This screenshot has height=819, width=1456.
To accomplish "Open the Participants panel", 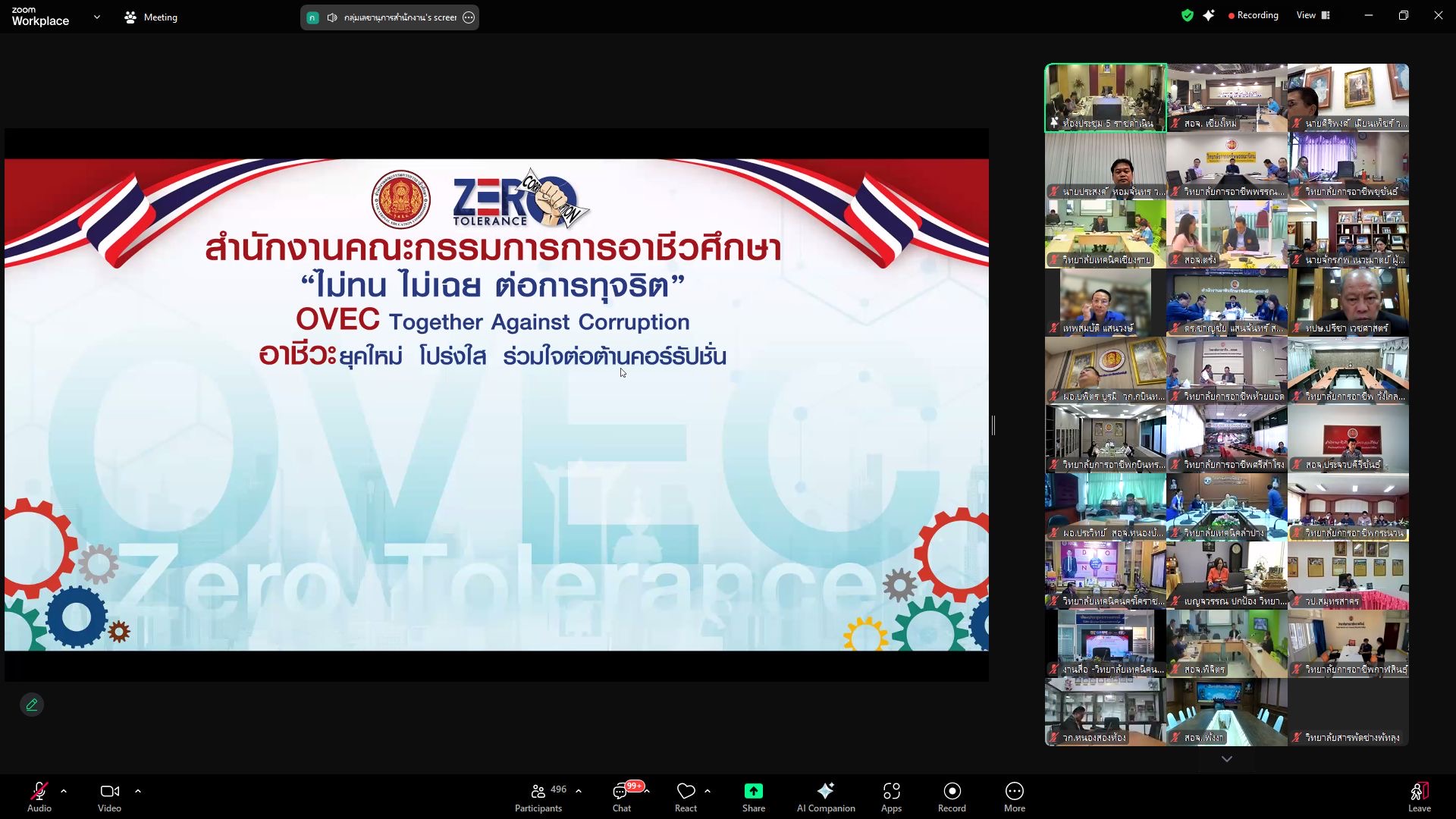I will pos(539,797).
